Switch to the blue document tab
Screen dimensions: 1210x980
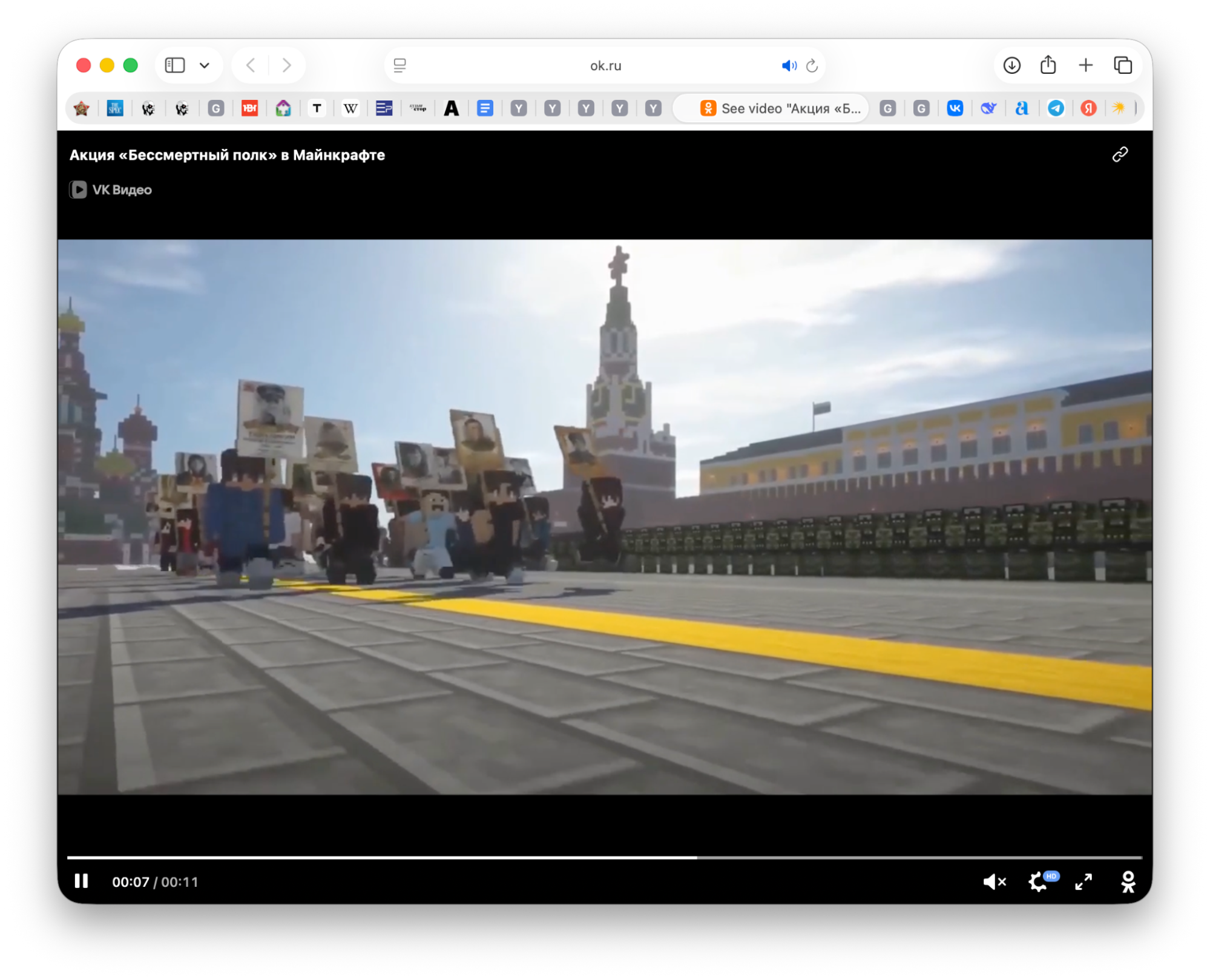tap(485, 108)
